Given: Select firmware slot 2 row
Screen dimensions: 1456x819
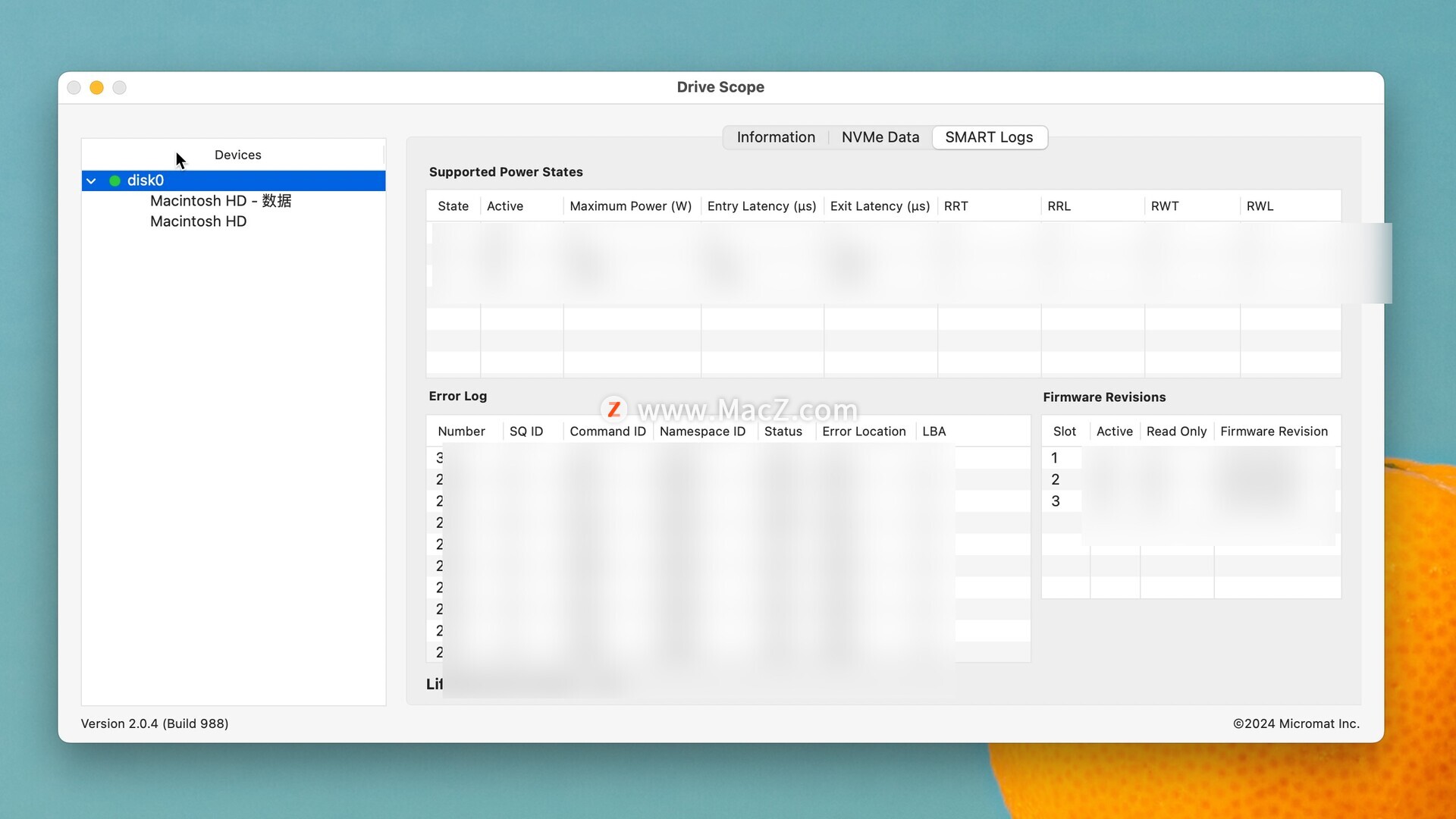Looking at the screenshot, I should click(1056, 479).
